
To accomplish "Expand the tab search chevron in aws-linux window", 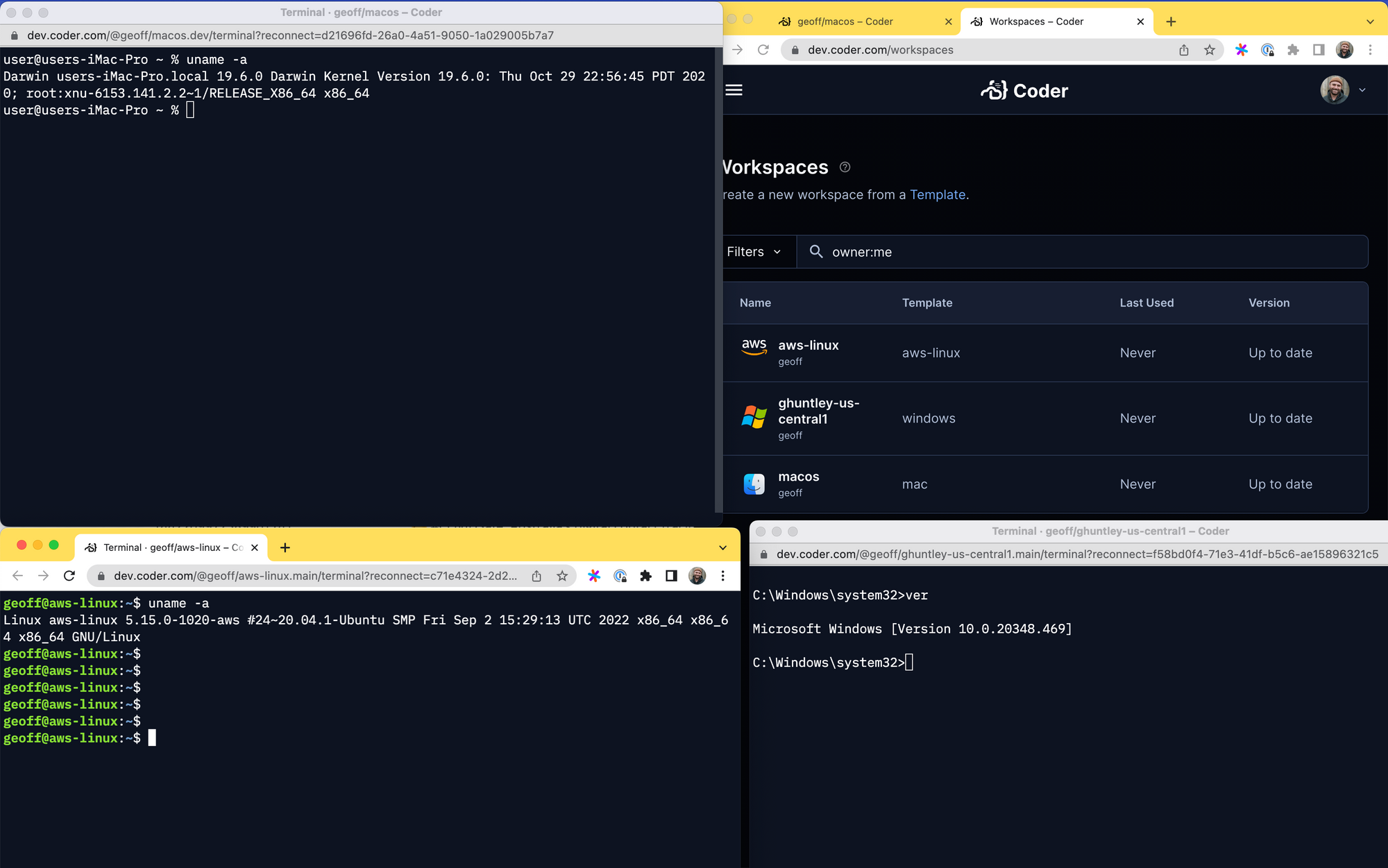I will (722, 547).
